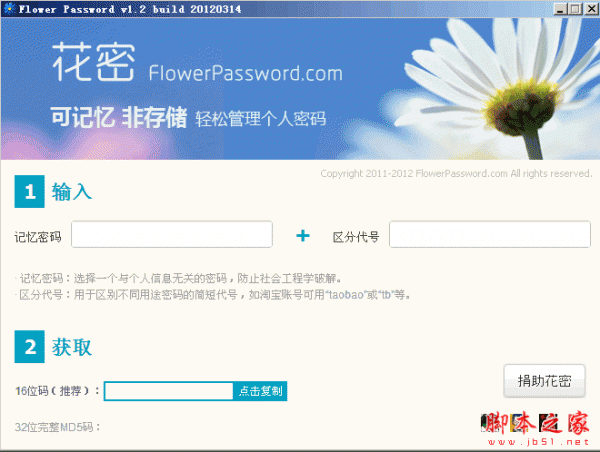Viewport: 600px width, 452px height.
Task: Close the Flower Password window
Action: [591, 9]
